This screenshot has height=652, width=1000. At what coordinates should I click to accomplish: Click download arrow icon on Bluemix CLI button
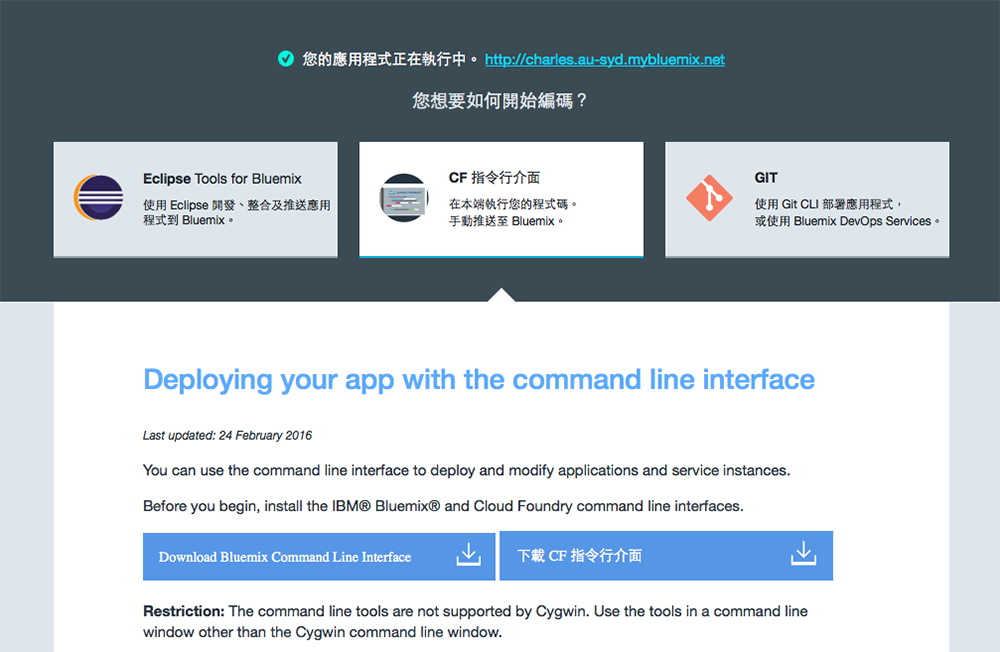coord(468,554)
